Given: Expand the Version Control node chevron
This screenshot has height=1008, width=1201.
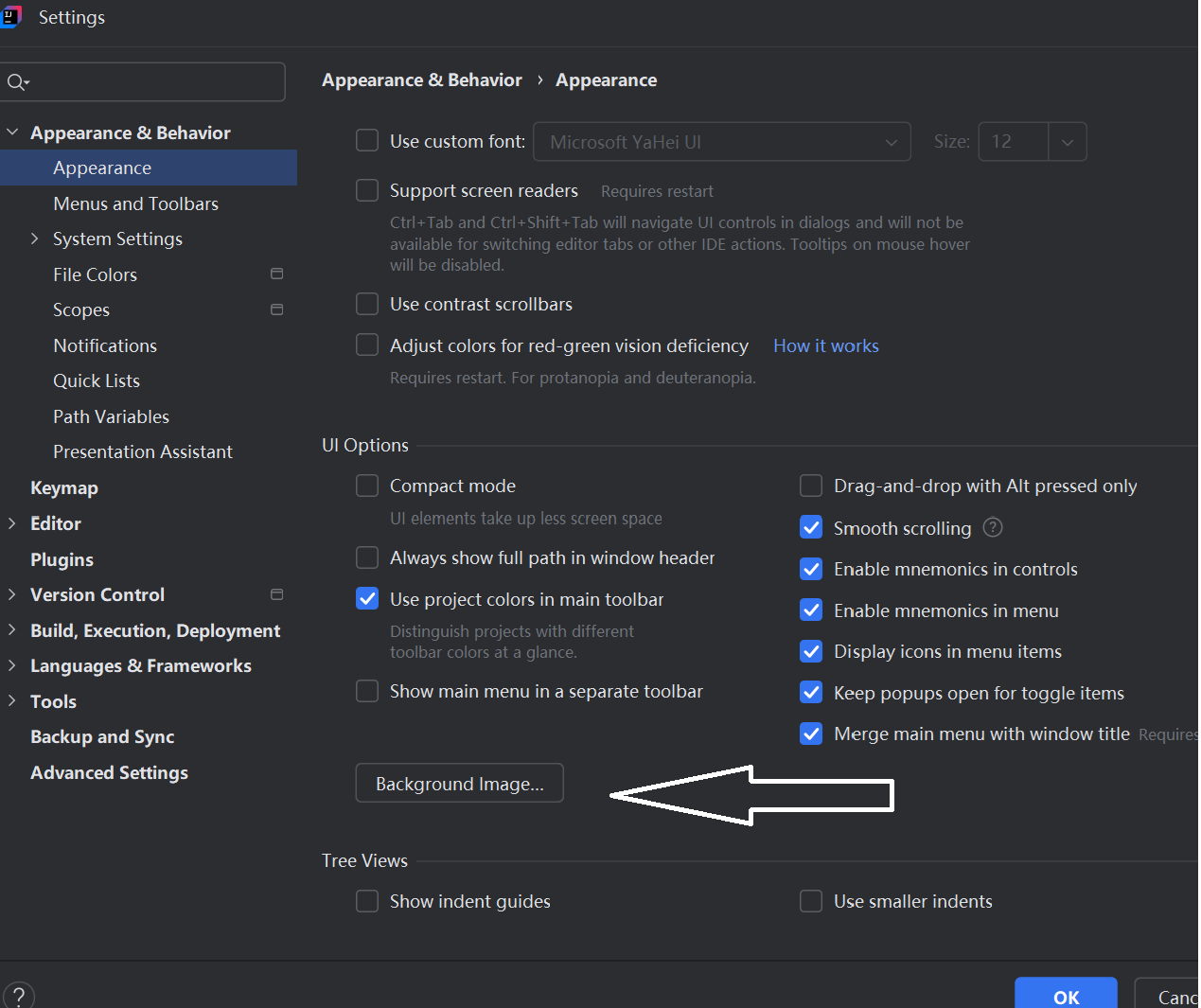Looking at the screenshot, I should (x=12, y=594).
